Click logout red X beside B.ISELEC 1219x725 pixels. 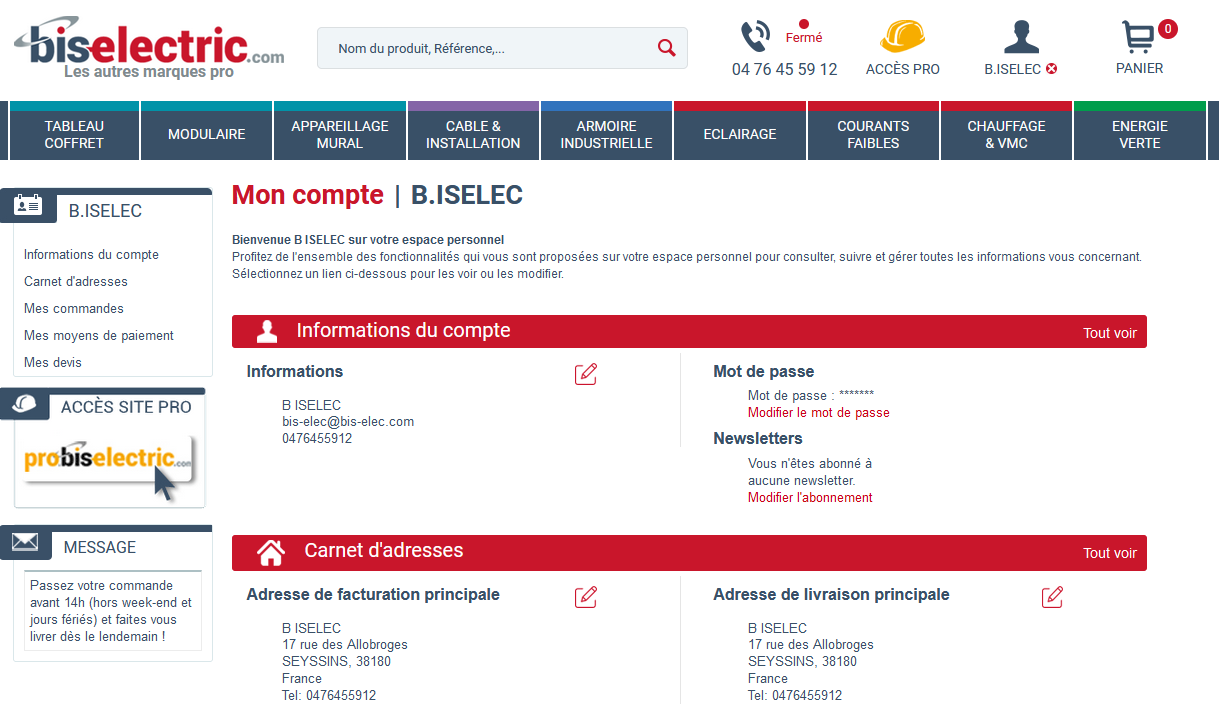[x=1051, y=69]
